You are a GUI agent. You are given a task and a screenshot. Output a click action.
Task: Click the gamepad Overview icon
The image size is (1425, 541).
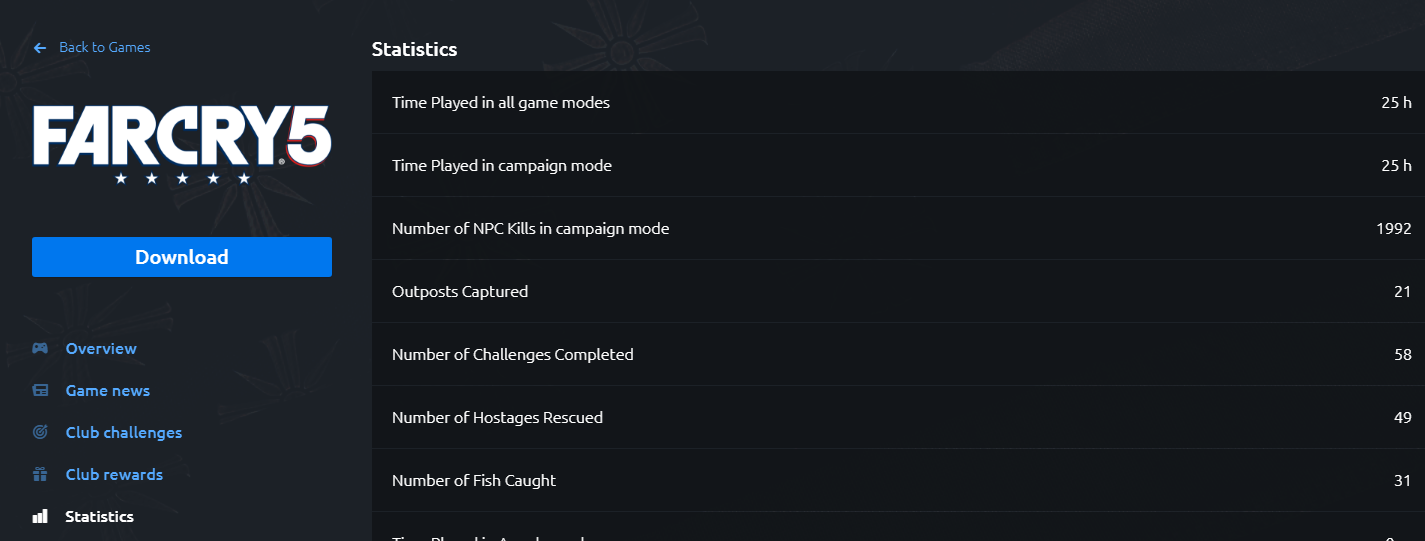40,348
